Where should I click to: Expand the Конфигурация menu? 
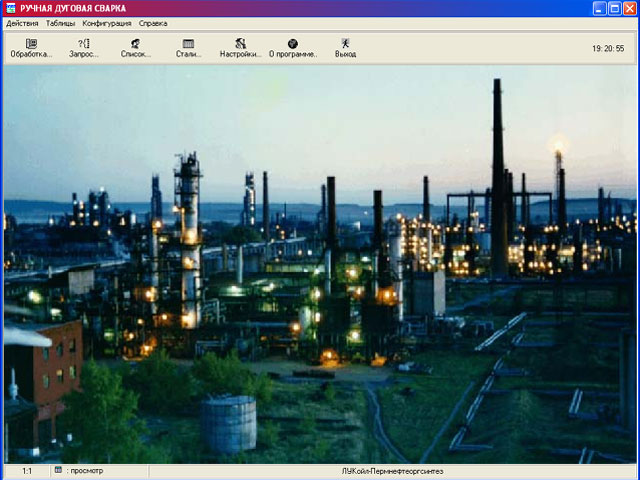107,23
